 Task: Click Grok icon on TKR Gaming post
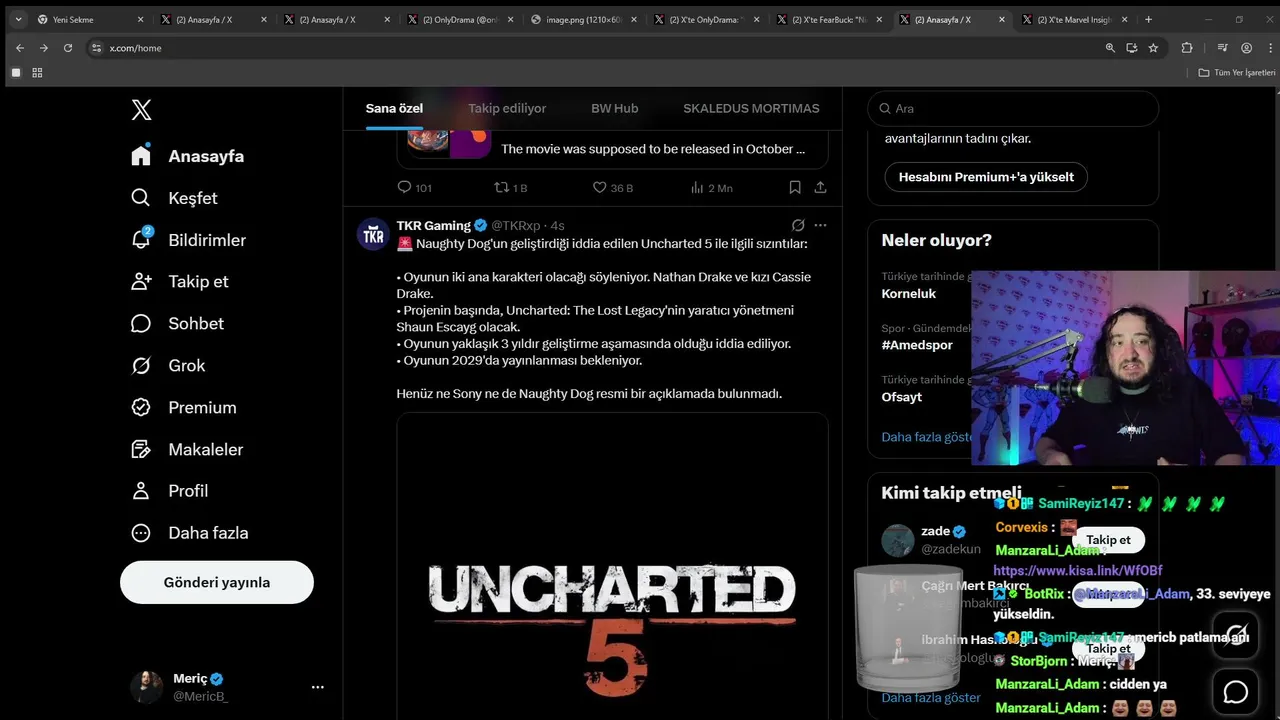798,225
